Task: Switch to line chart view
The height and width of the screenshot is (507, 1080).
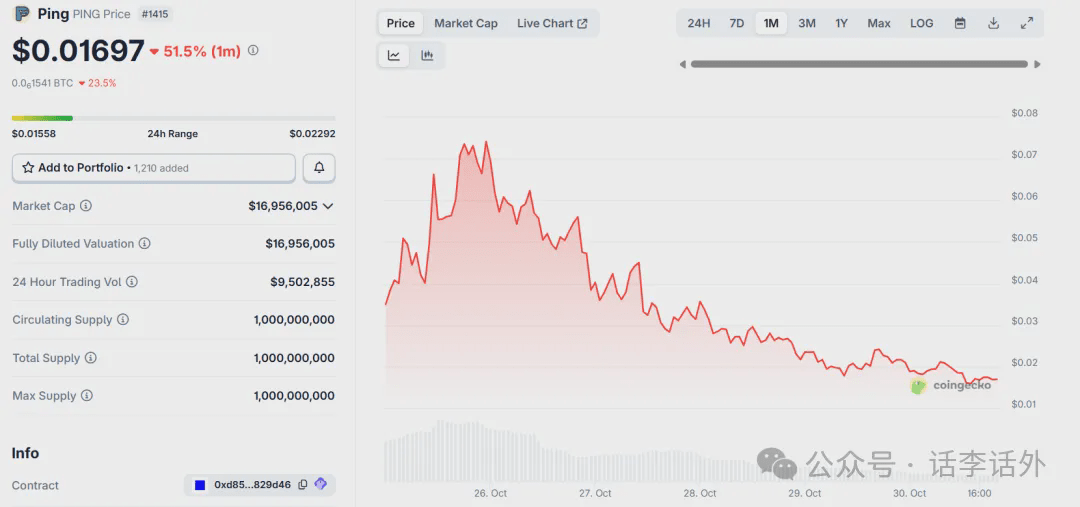Action: 394,56
